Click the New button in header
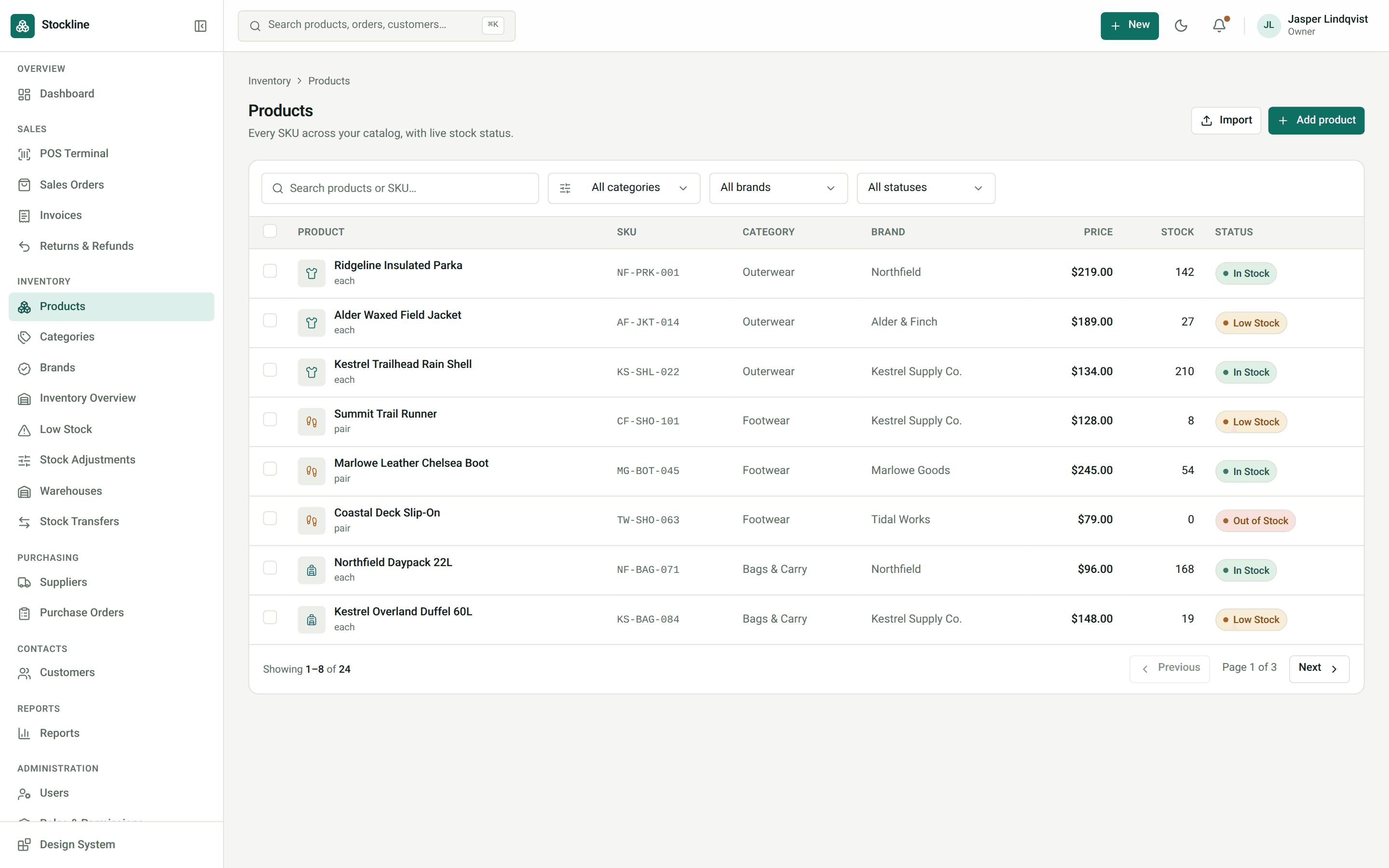1389x868 pixels. [1129, 26]
